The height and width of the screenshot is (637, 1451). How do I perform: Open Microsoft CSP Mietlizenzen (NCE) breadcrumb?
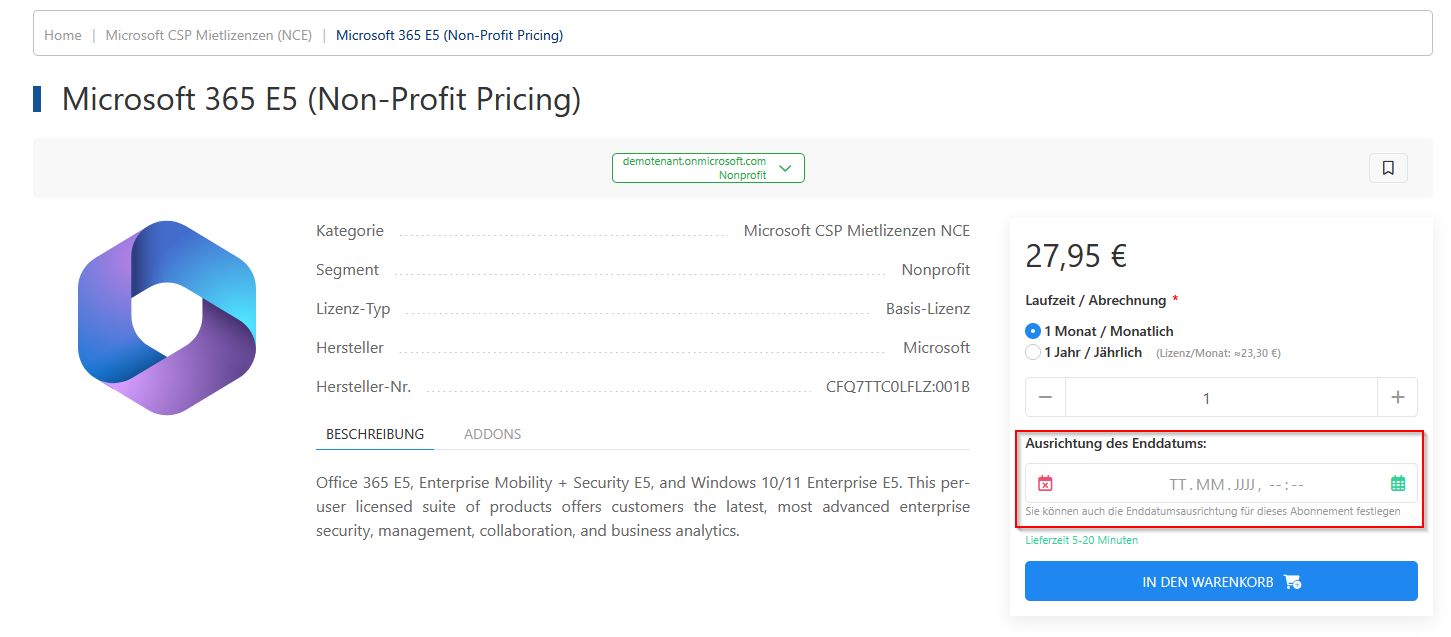208,35
